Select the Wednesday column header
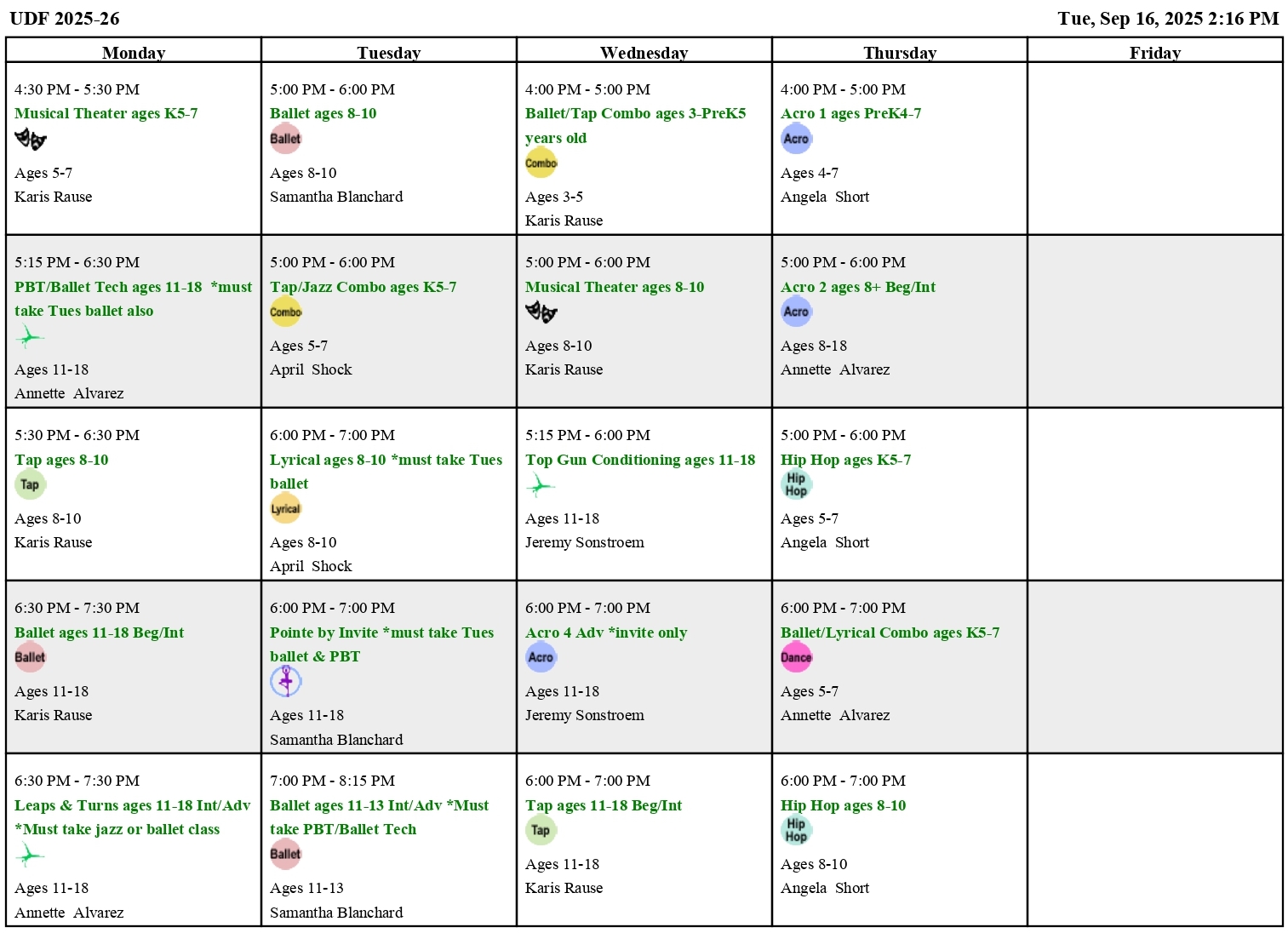Viewport: 1288px width, 933px height. coord(644,53)
